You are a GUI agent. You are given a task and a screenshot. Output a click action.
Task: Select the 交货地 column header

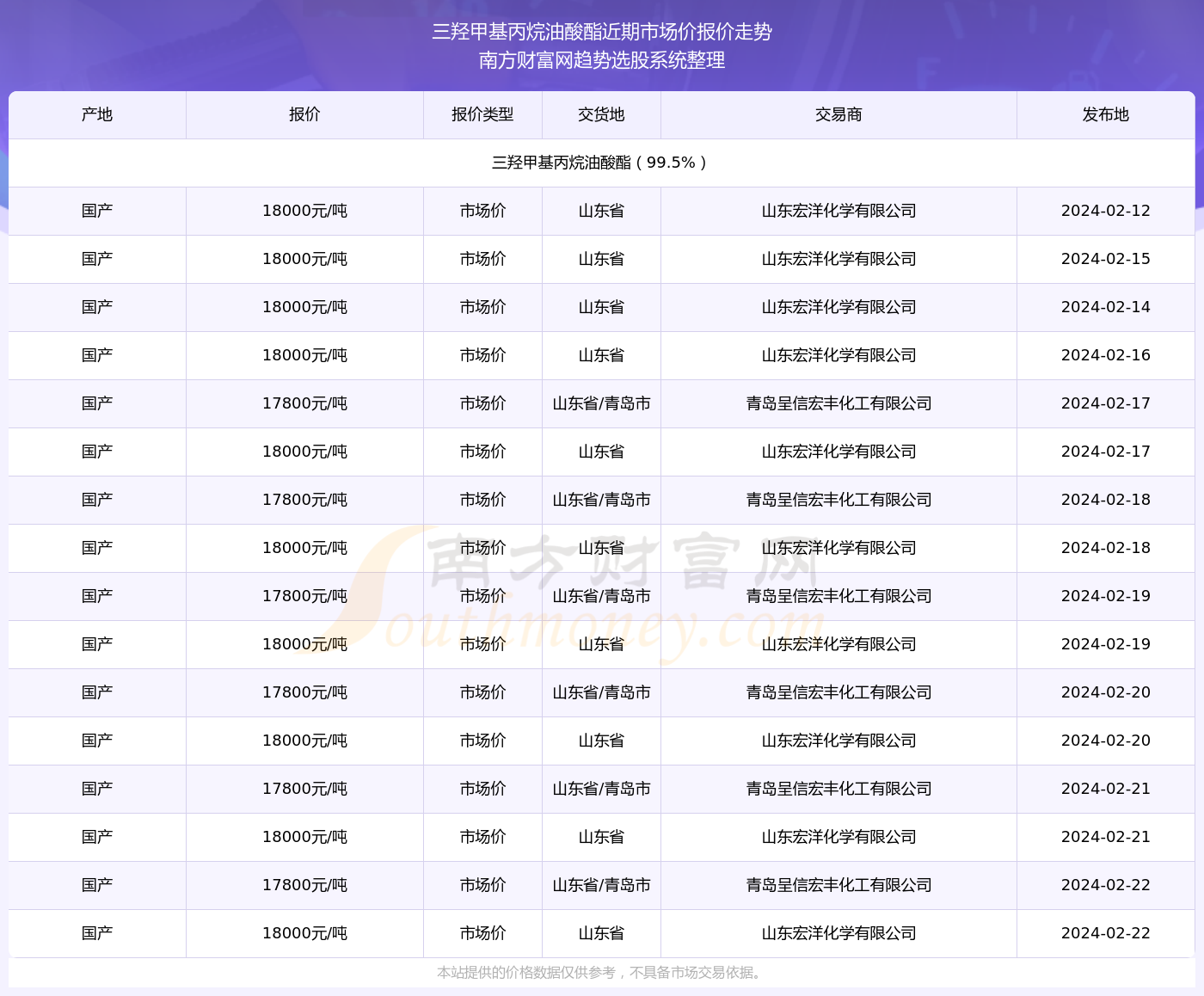click(x=601, y=114)
